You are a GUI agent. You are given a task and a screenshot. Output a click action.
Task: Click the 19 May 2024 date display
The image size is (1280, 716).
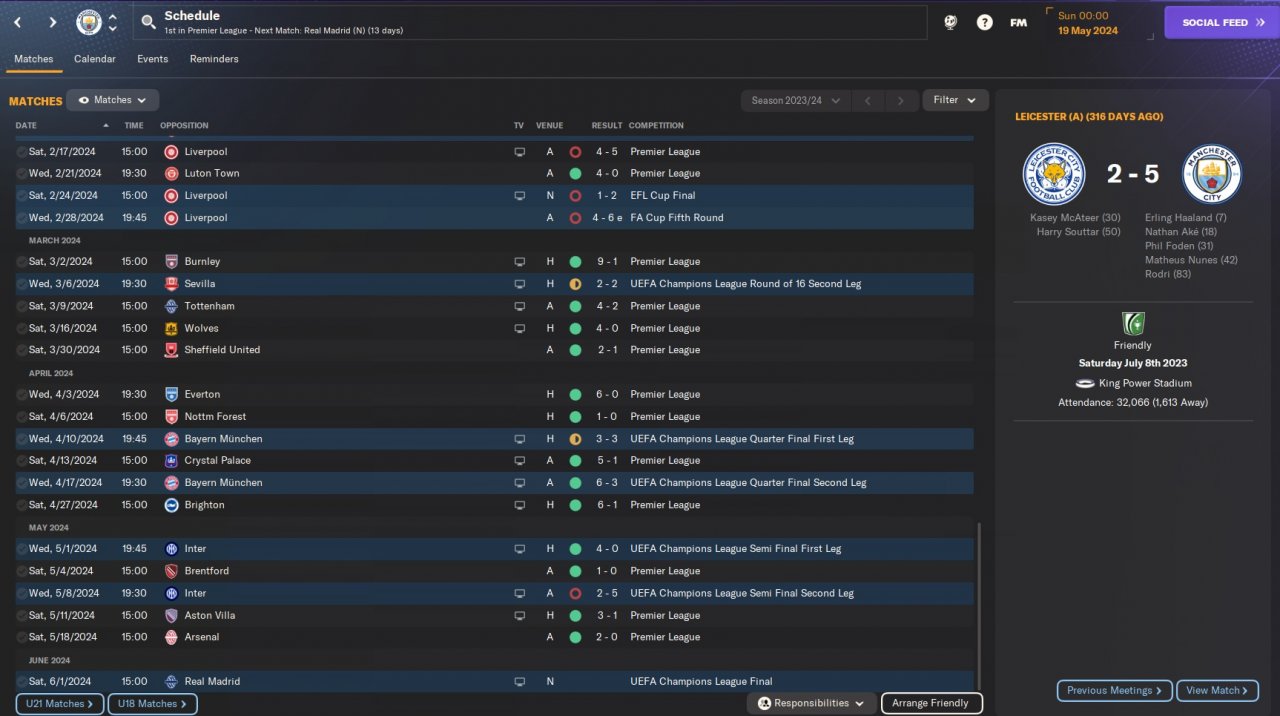click(1088, 30)
